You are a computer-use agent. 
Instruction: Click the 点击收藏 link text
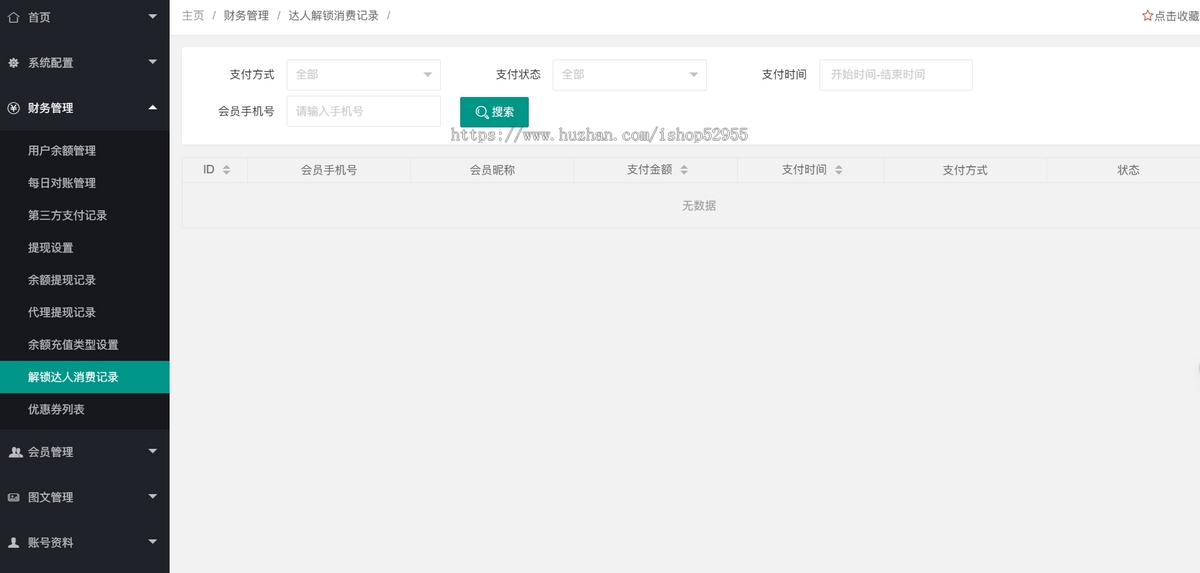pyautogui.click(x=1177, y=16)
